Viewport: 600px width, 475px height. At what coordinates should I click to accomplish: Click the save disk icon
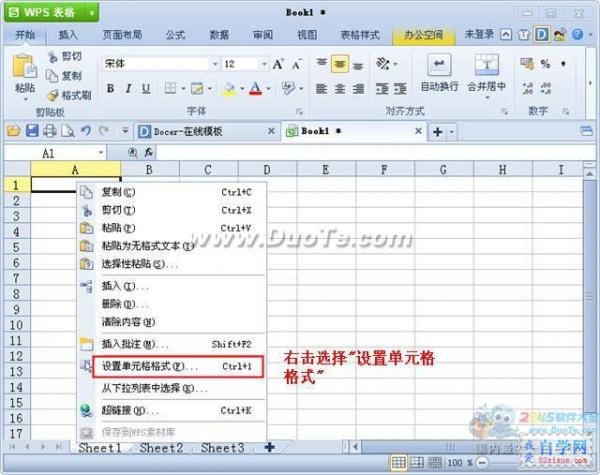[32, 131]
